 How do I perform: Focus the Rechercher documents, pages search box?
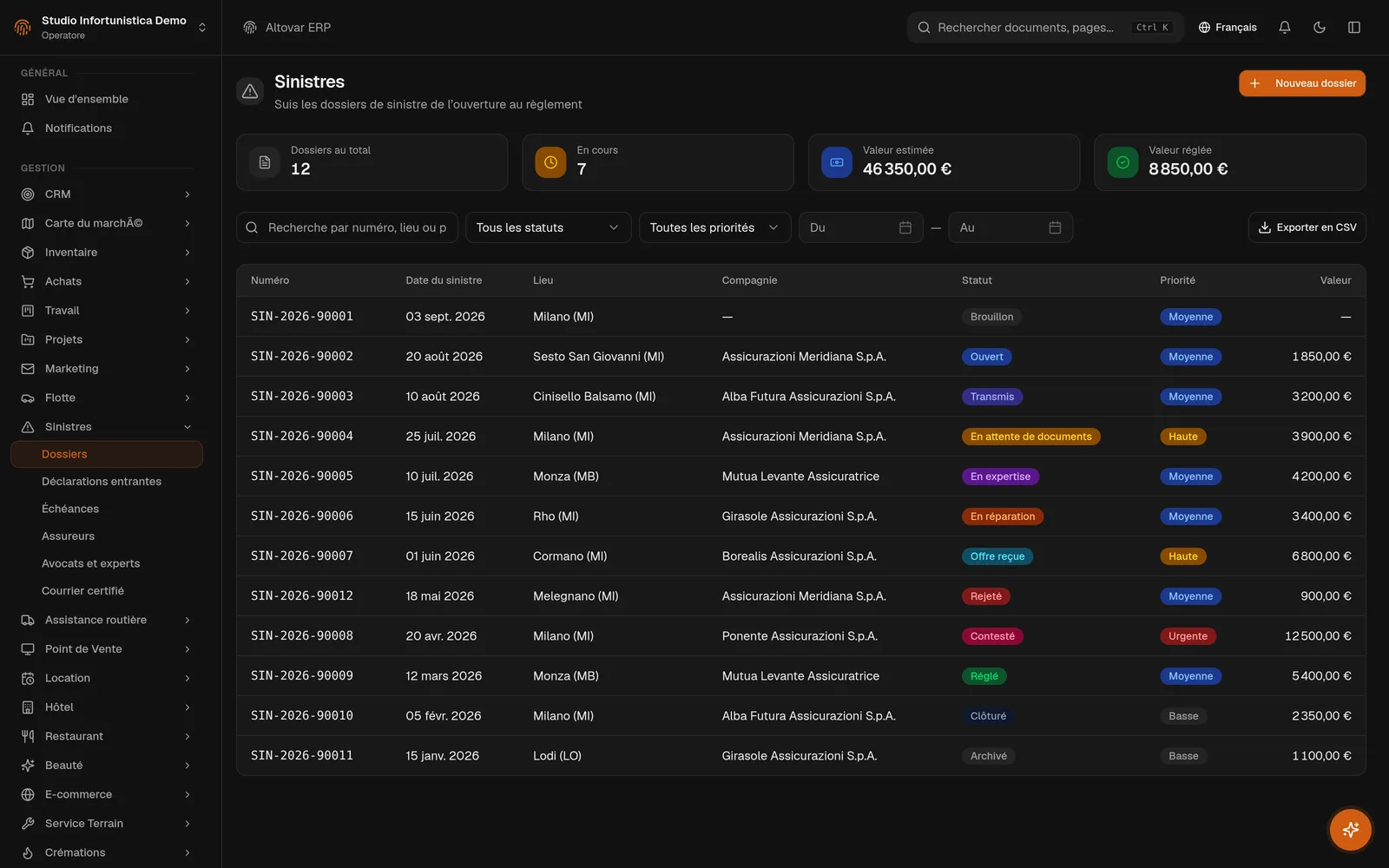click(x=1045, y=28)
